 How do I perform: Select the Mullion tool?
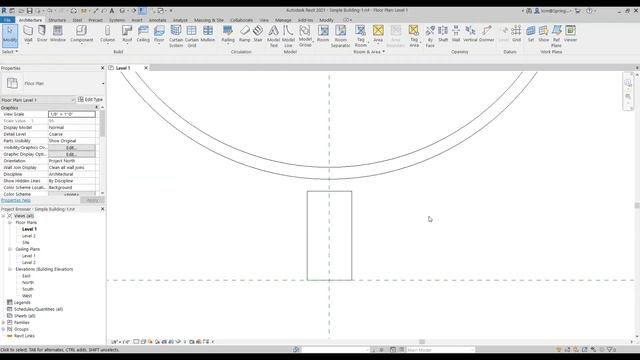208,33
